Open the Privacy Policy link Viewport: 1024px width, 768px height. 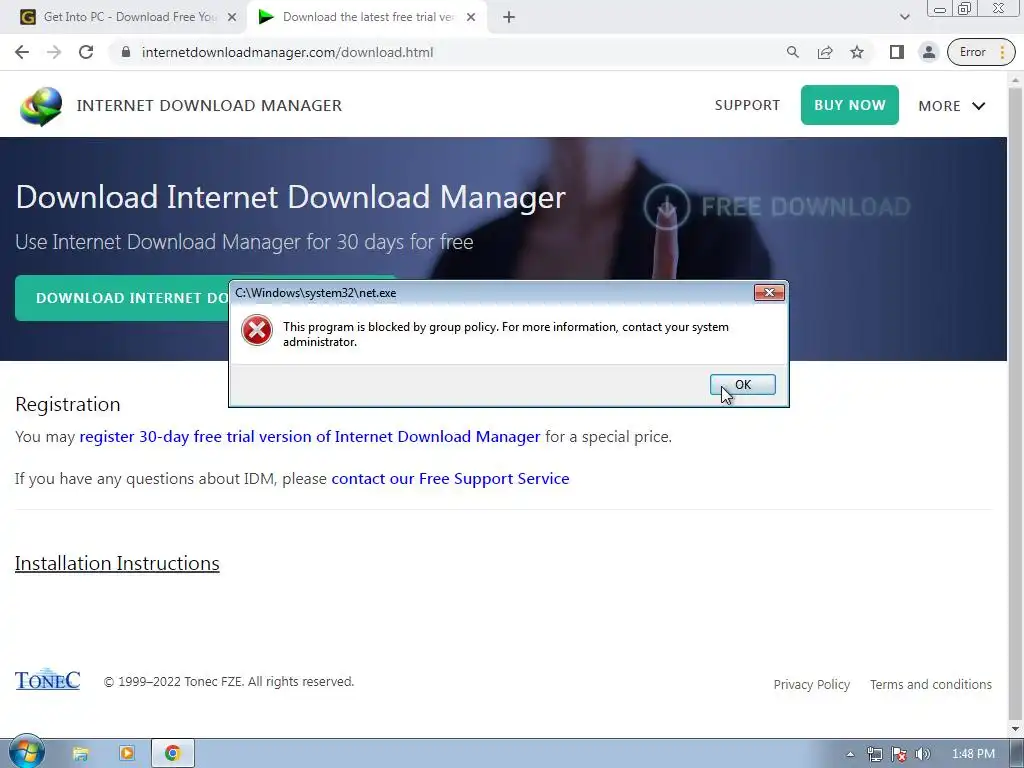[x=812, y=684]
